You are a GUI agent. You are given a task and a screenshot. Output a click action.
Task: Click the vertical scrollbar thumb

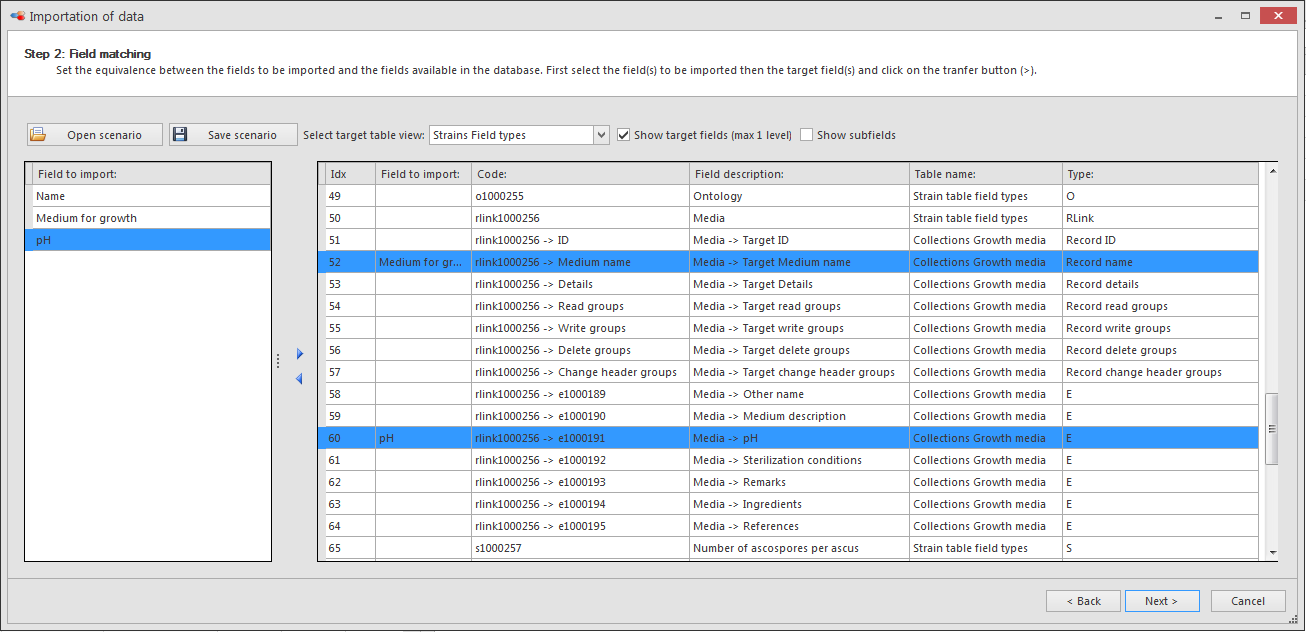coord(1272,429)
